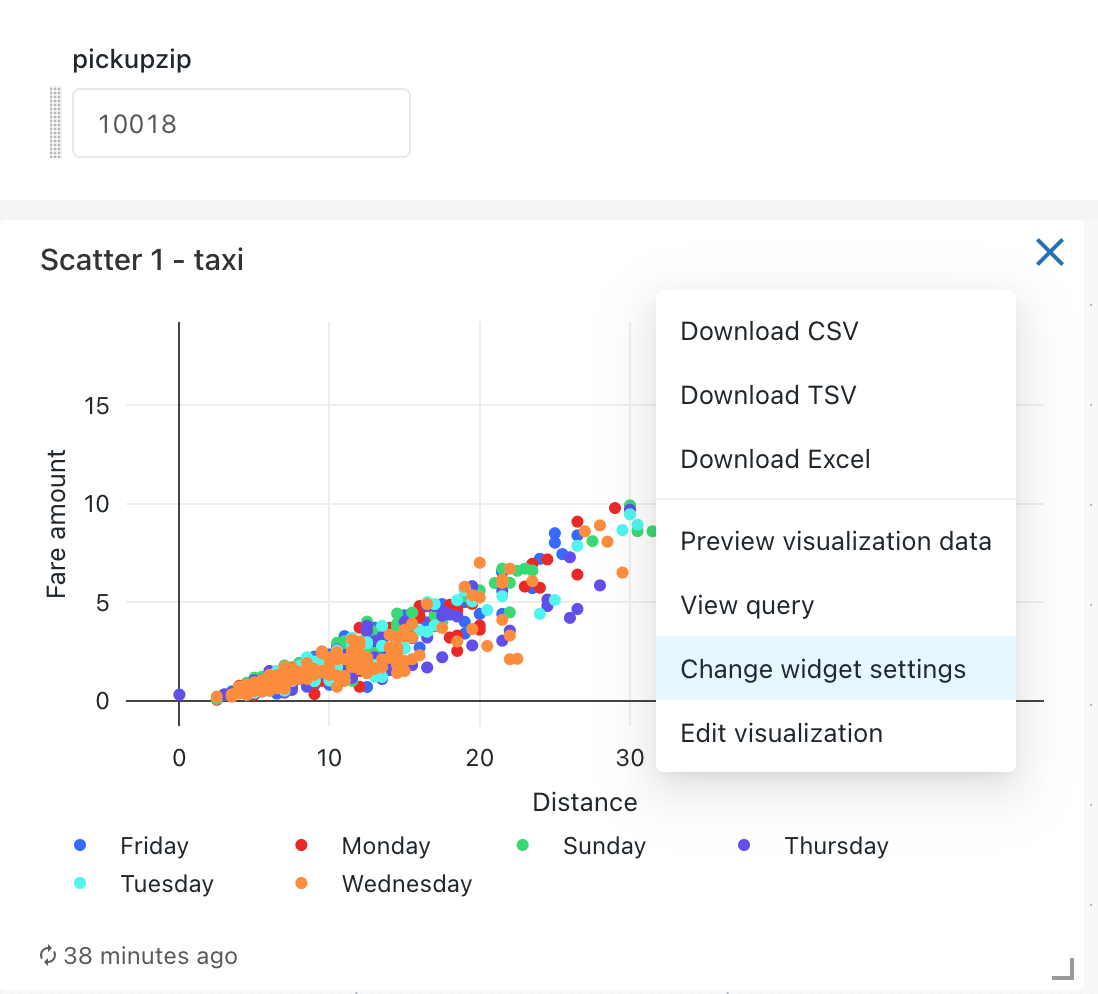Toggle the Thursday series in the legend

pos(836,845)
